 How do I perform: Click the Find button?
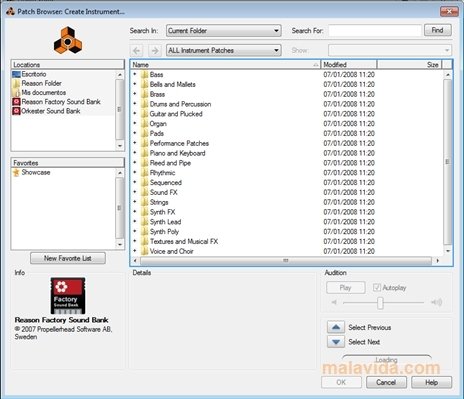click(x=438, y=30)
